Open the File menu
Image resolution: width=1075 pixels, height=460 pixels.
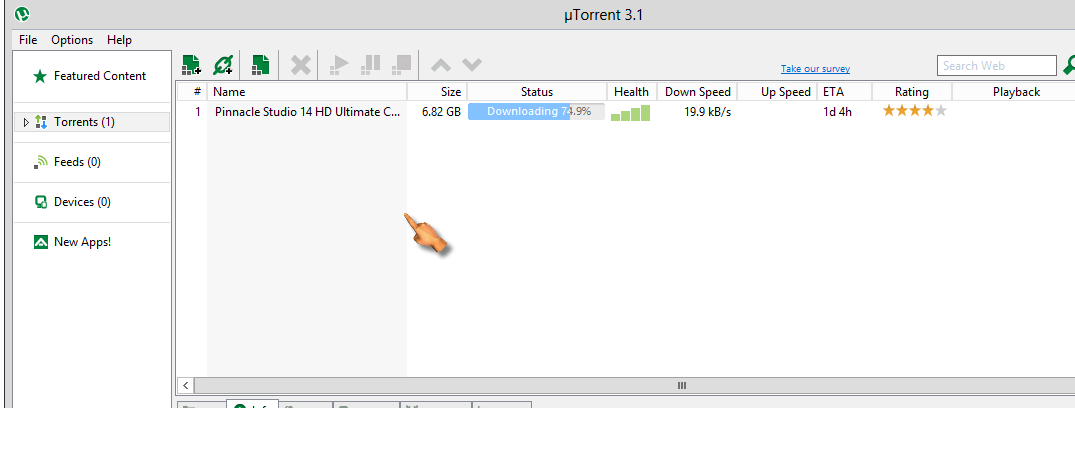pos(28,40)
